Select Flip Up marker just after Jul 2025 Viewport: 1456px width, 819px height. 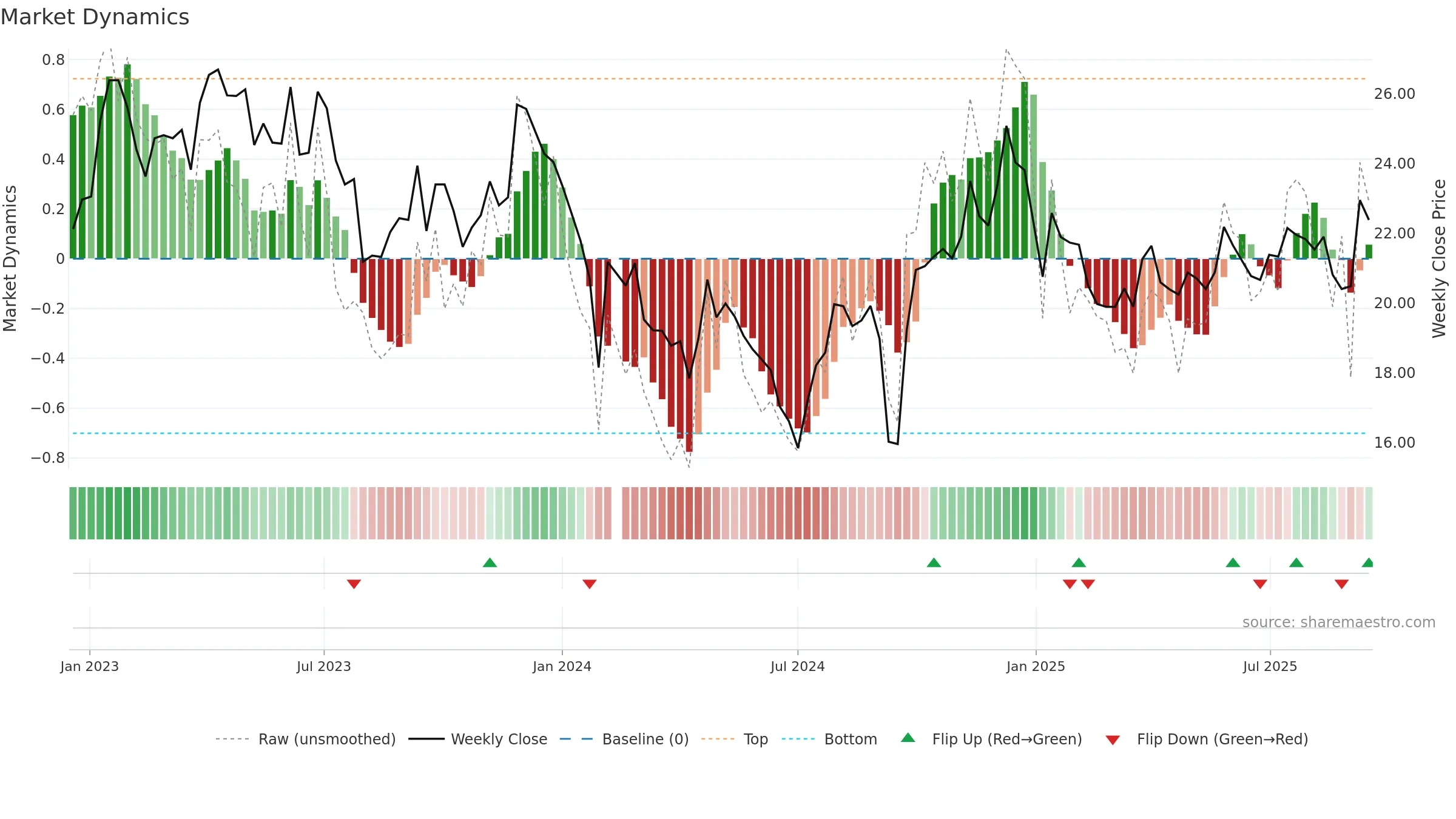(x=1296, y=562)
